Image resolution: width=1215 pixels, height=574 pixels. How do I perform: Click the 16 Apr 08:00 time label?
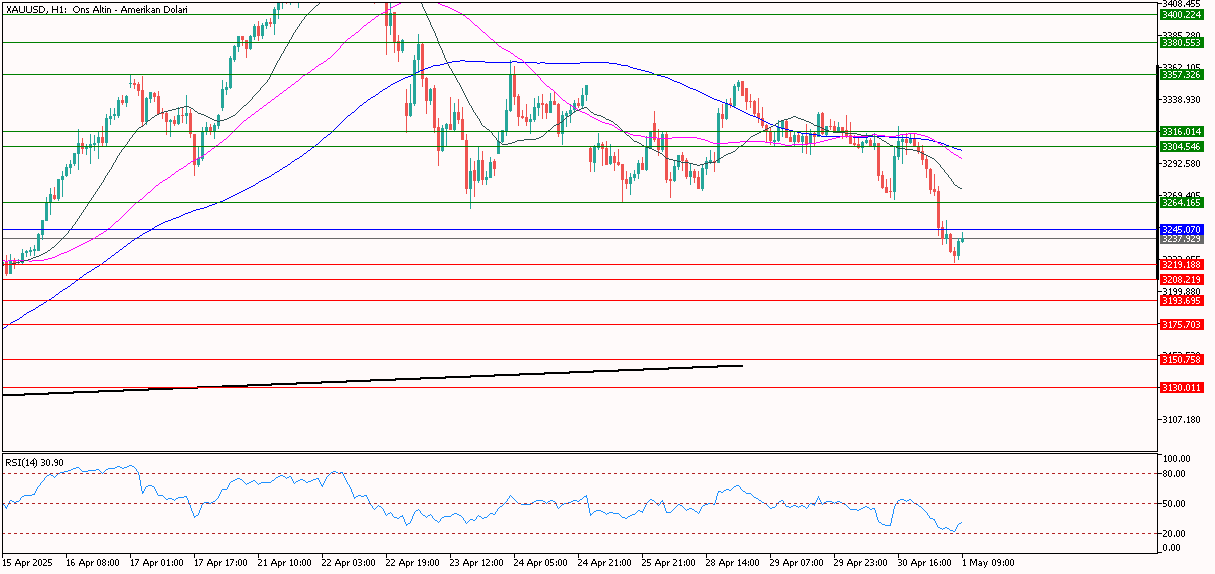click(93, 563)
